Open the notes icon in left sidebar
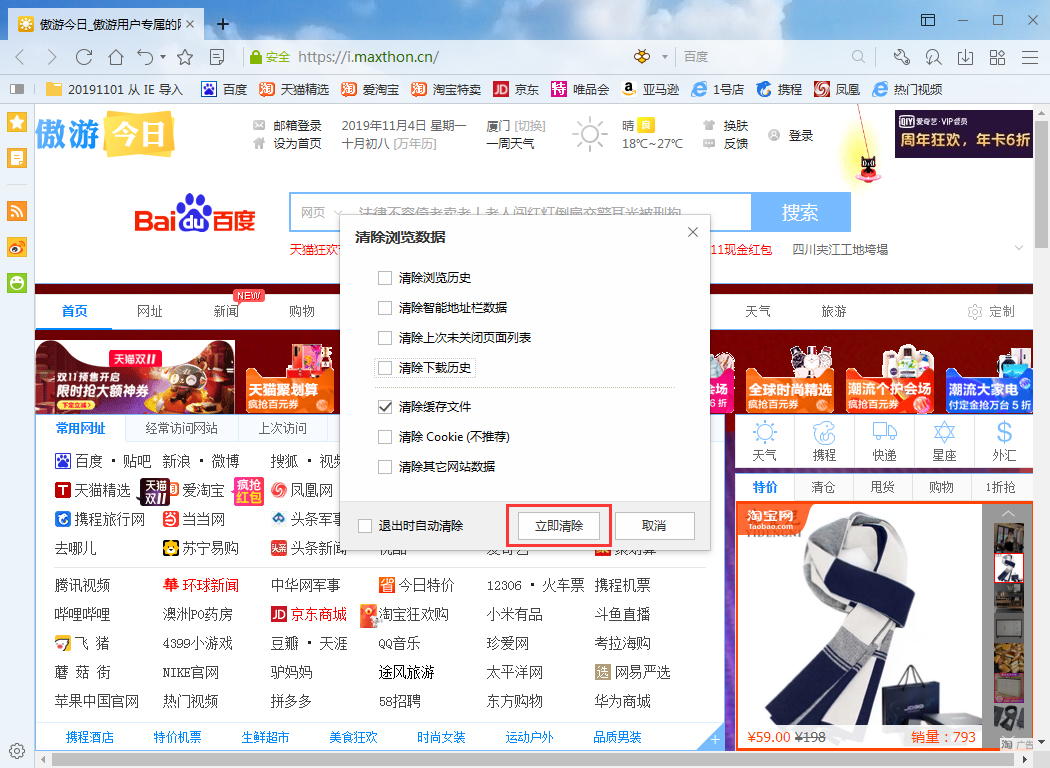The width and height of the screenshot is (1050, 768). [x=16, y=158]
